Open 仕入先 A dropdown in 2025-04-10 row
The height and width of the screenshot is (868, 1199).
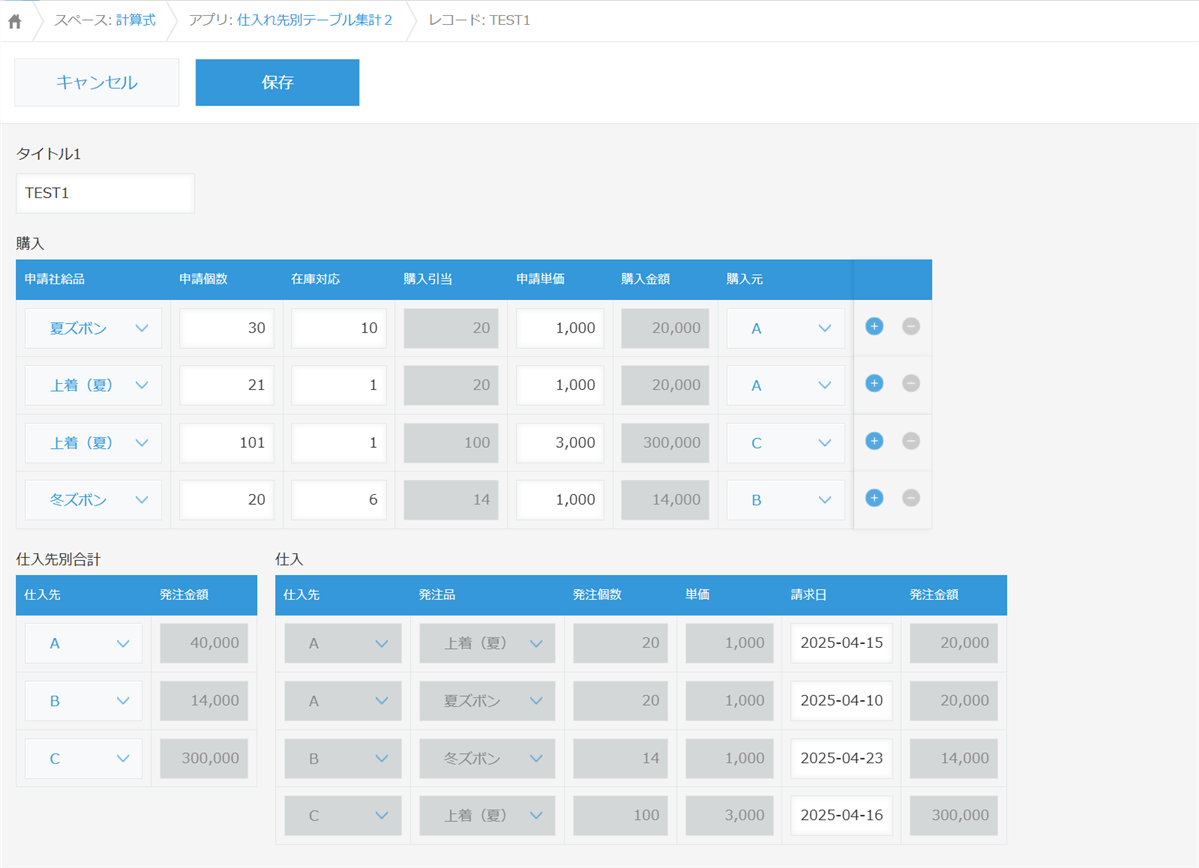(343, 701)
